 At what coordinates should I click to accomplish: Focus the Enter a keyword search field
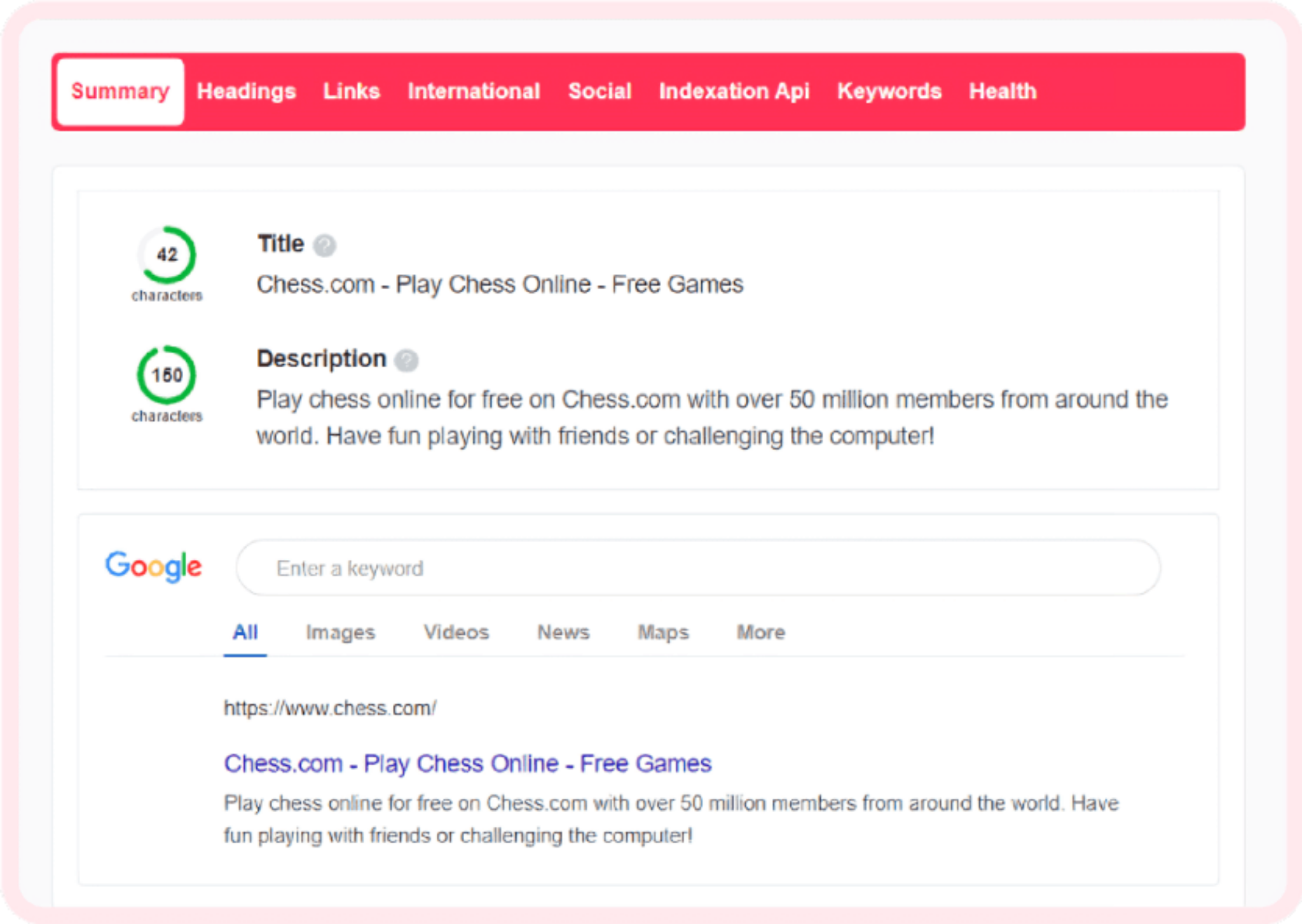(698, 567)
